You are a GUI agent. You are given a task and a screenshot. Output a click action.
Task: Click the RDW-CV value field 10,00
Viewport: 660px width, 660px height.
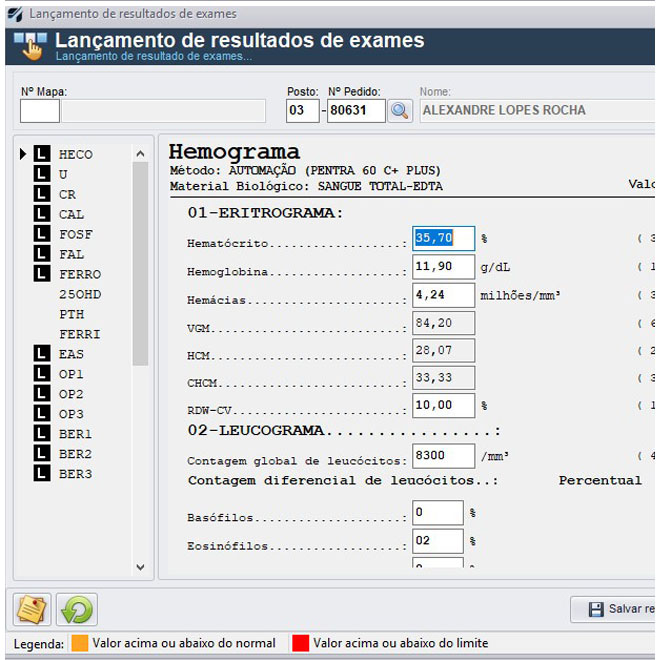444,405
